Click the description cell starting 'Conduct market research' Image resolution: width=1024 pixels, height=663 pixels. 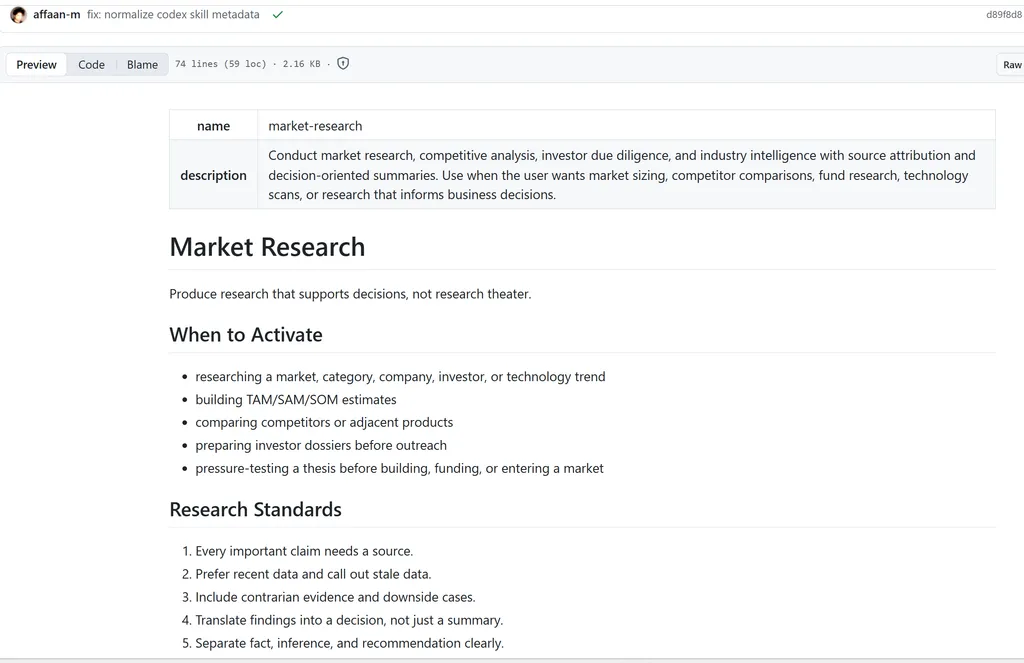pos(626,174)
